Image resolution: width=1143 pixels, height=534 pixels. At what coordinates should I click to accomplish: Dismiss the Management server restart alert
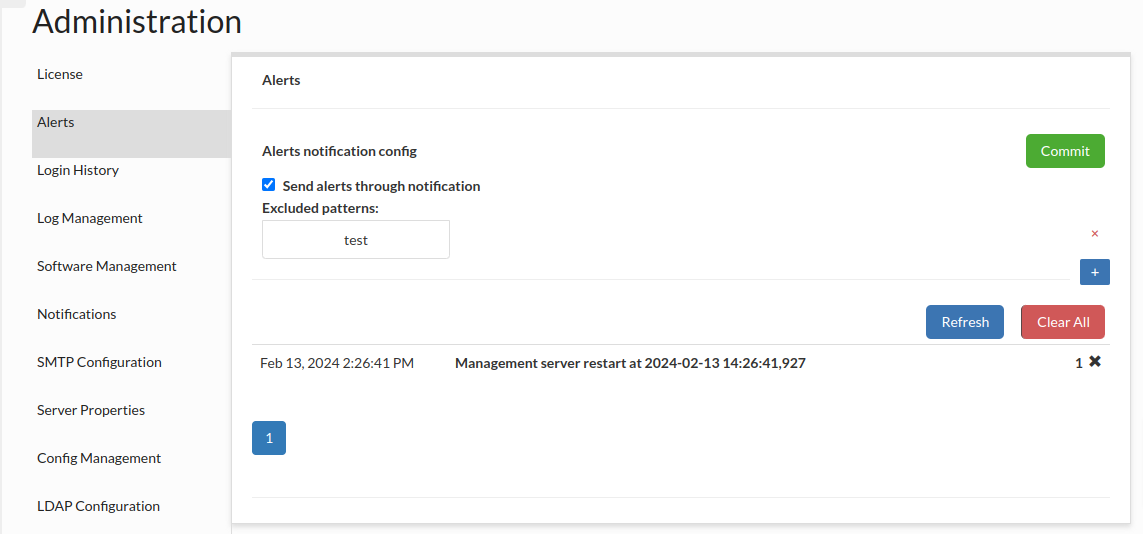[x=1095, y=362]
